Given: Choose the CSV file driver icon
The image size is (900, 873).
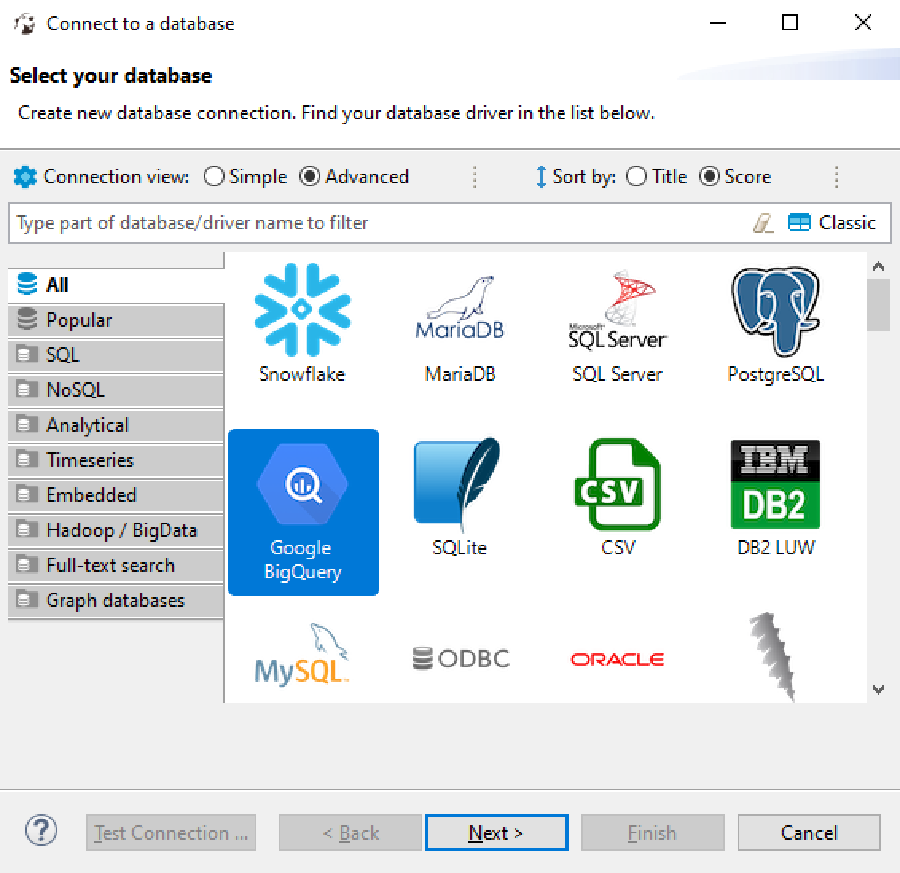Looking at the screenshot, I should (x=617, y=484).
